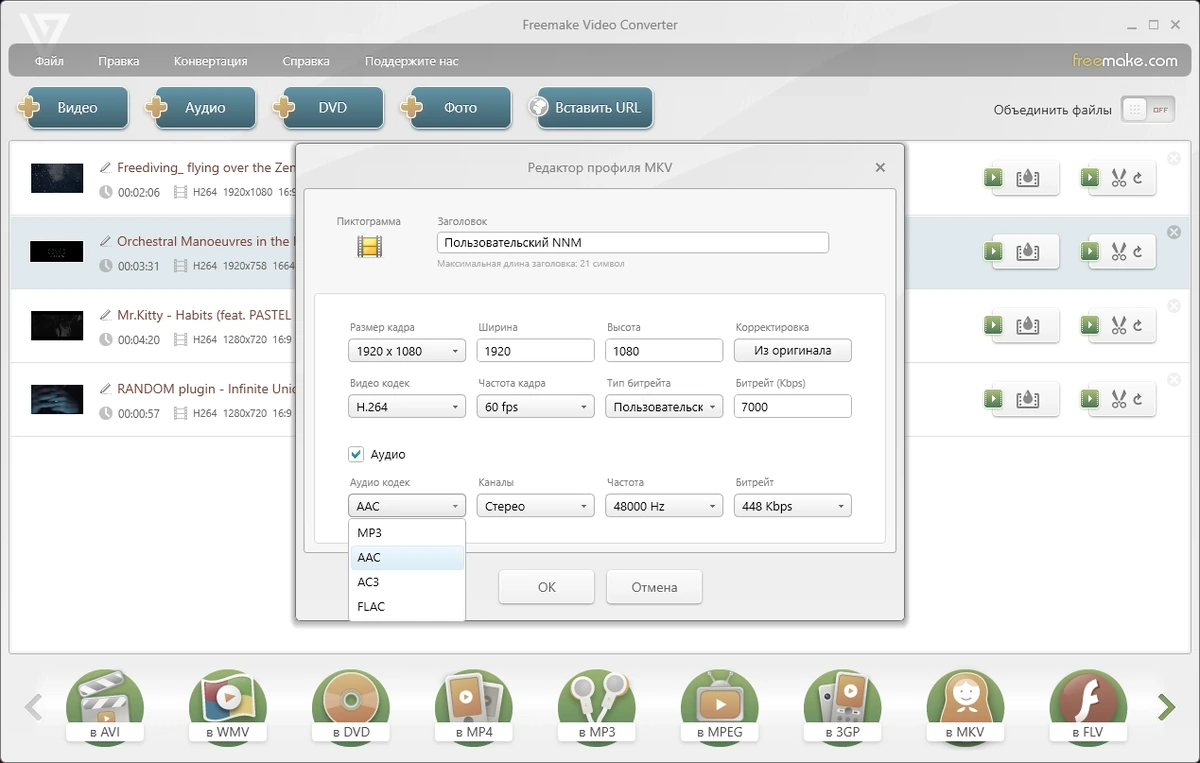Open cut editor for Mr.Kitty video
Viewport: 1200px width, 763px height.
[1118, 325]
